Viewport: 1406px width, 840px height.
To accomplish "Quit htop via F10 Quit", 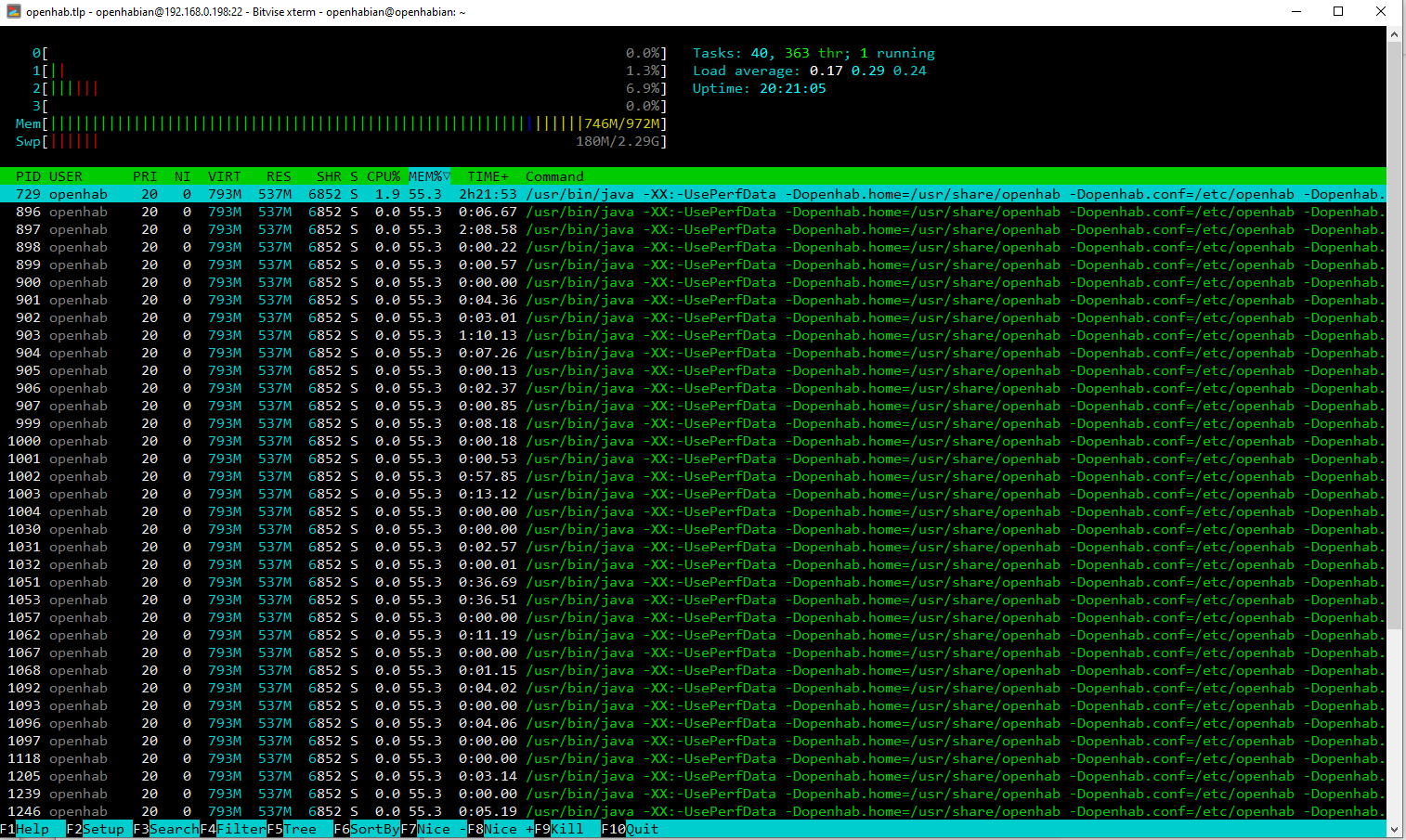I will pos(630,829).
